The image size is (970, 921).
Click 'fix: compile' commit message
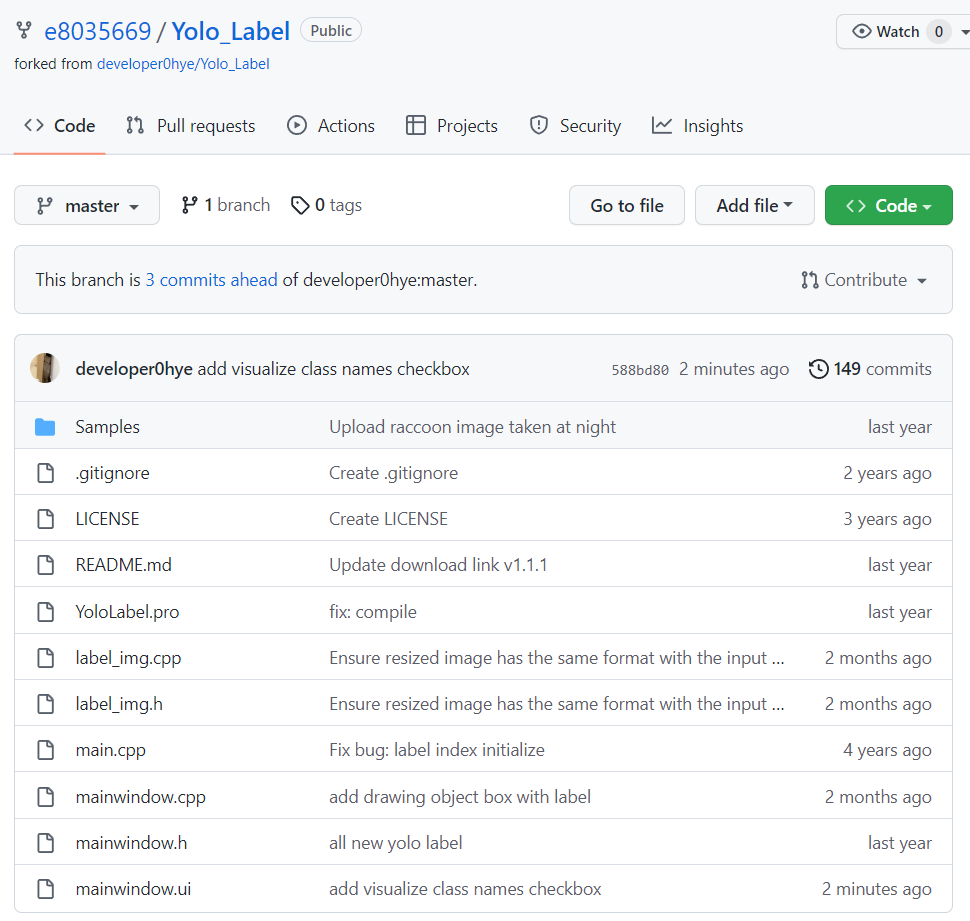click(373, 612)
